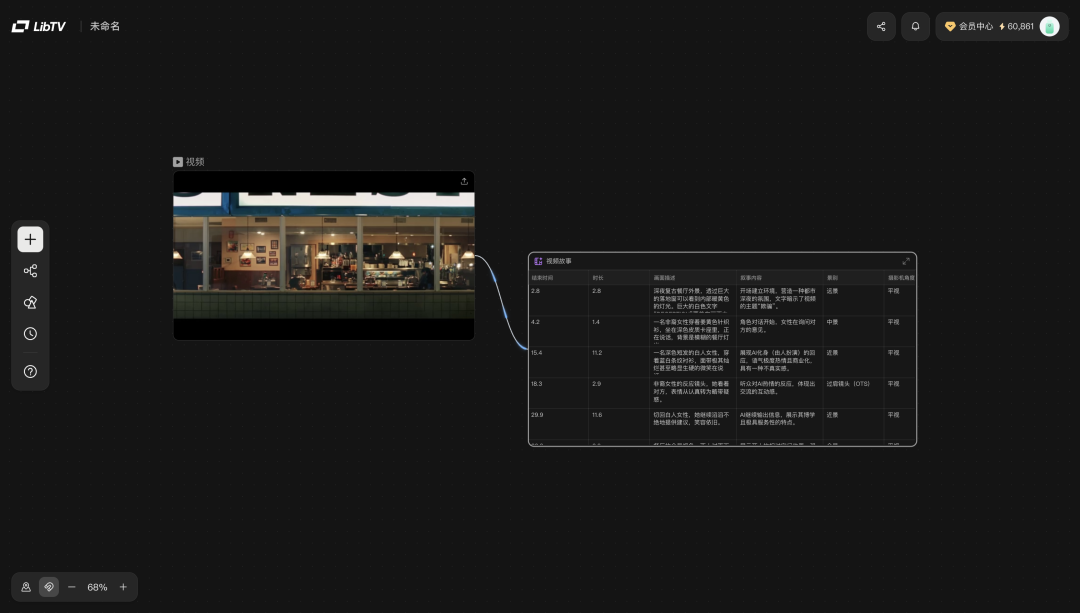This screenshot has width=1080, height=613.
Task: Zoom in with the bottom plus button
Action: (123, 587)
